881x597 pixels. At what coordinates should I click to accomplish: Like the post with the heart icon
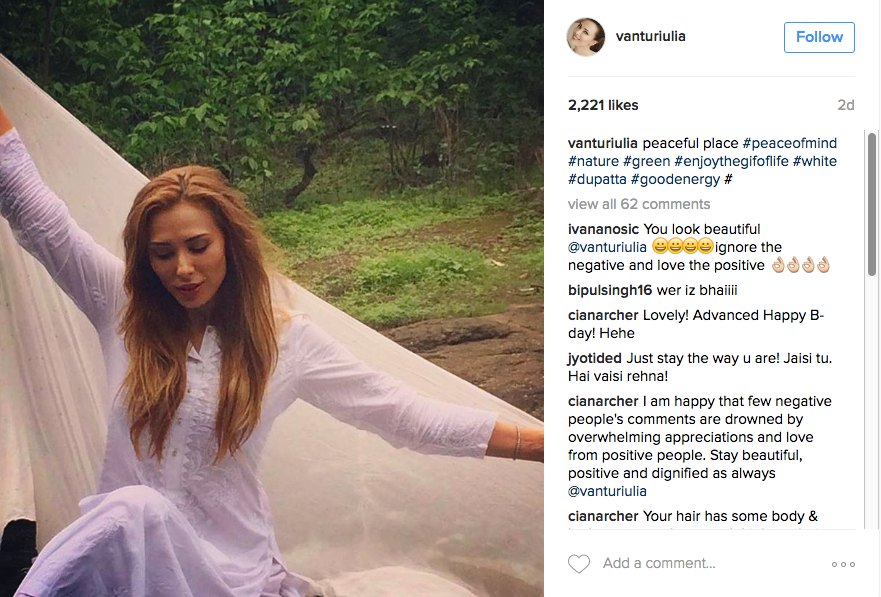coord(579,564)
